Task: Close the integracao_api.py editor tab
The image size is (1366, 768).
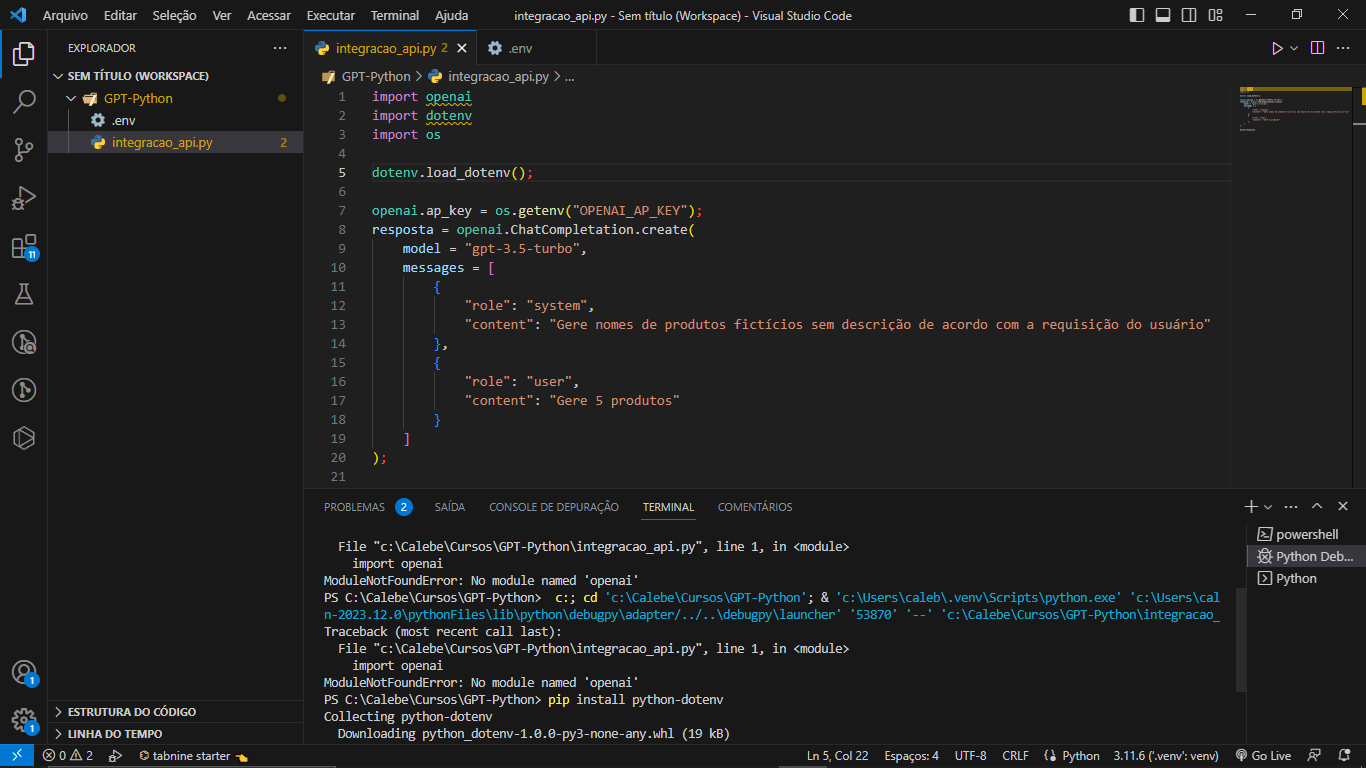Action: (461, 48)
